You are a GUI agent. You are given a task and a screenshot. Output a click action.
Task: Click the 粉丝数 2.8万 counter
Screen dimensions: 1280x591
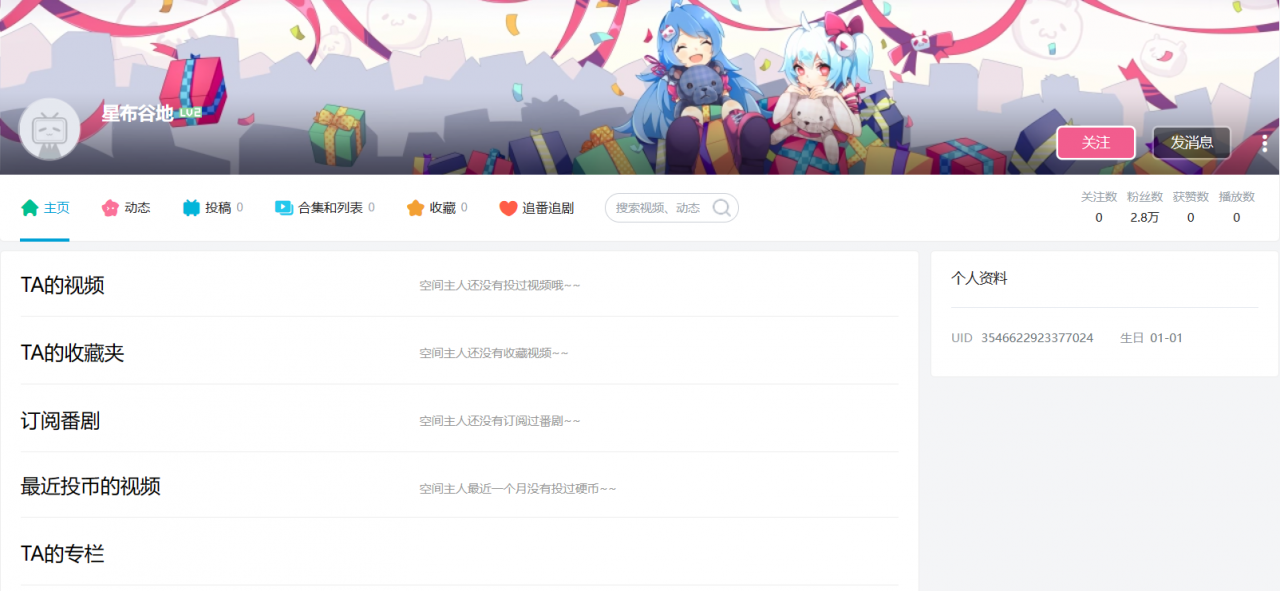(1144, 207)
